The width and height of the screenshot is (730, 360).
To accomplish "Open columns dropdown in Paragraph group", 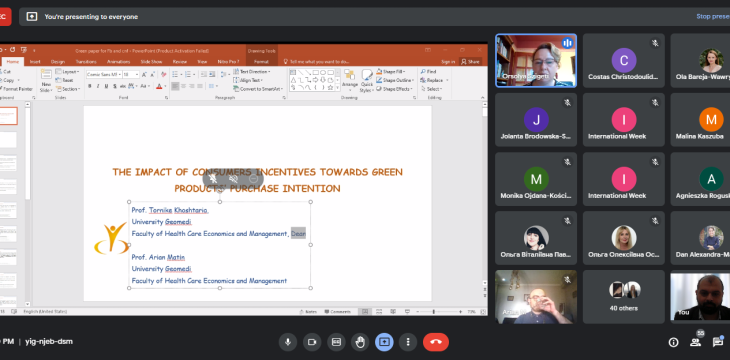I will click(x=213, y=86).
